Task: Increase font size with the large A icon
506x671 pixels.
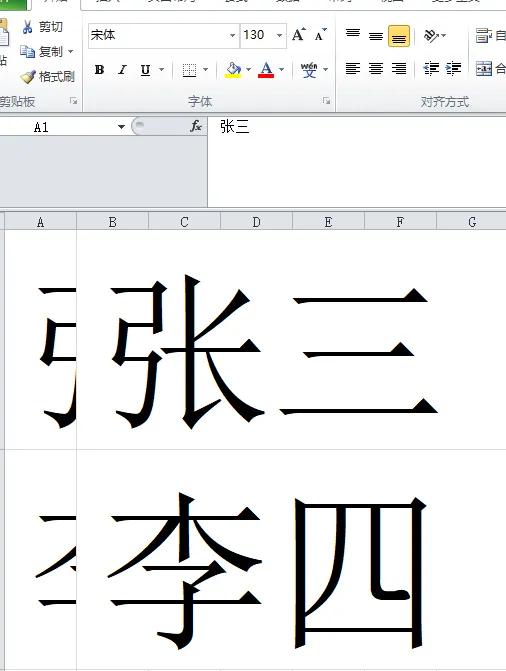Action: click(299, 35)
